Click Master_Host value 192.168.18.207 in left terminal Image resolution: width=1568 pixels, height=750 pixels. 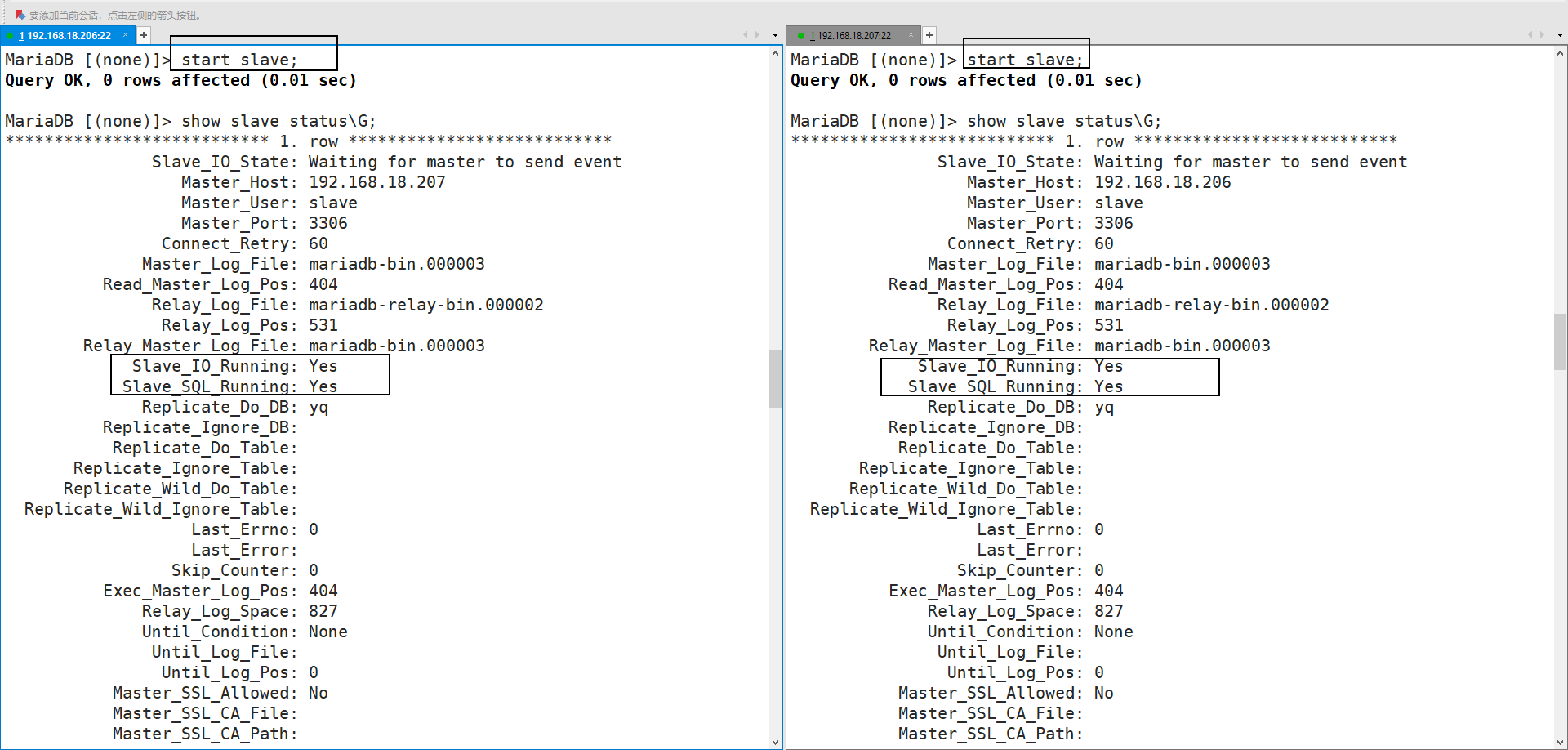coord(376,182)
